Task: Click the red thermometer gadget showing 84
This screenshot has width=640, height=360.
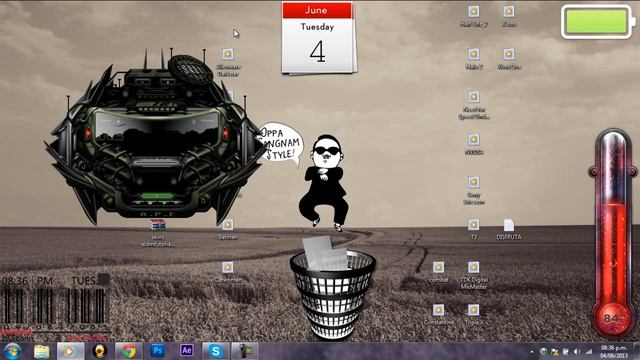Action: pyautogui.click(x=612, y=233)
